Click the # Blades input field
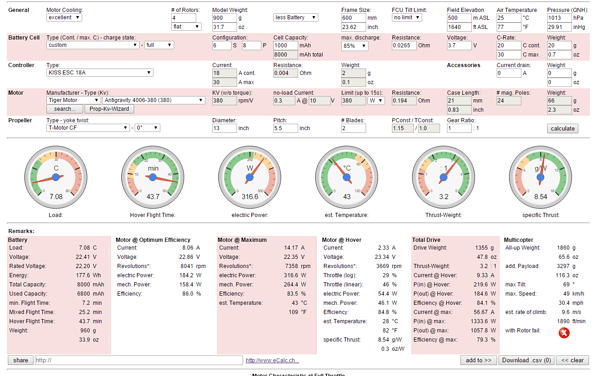Screen dimensions: 600x376 [353, 128]
